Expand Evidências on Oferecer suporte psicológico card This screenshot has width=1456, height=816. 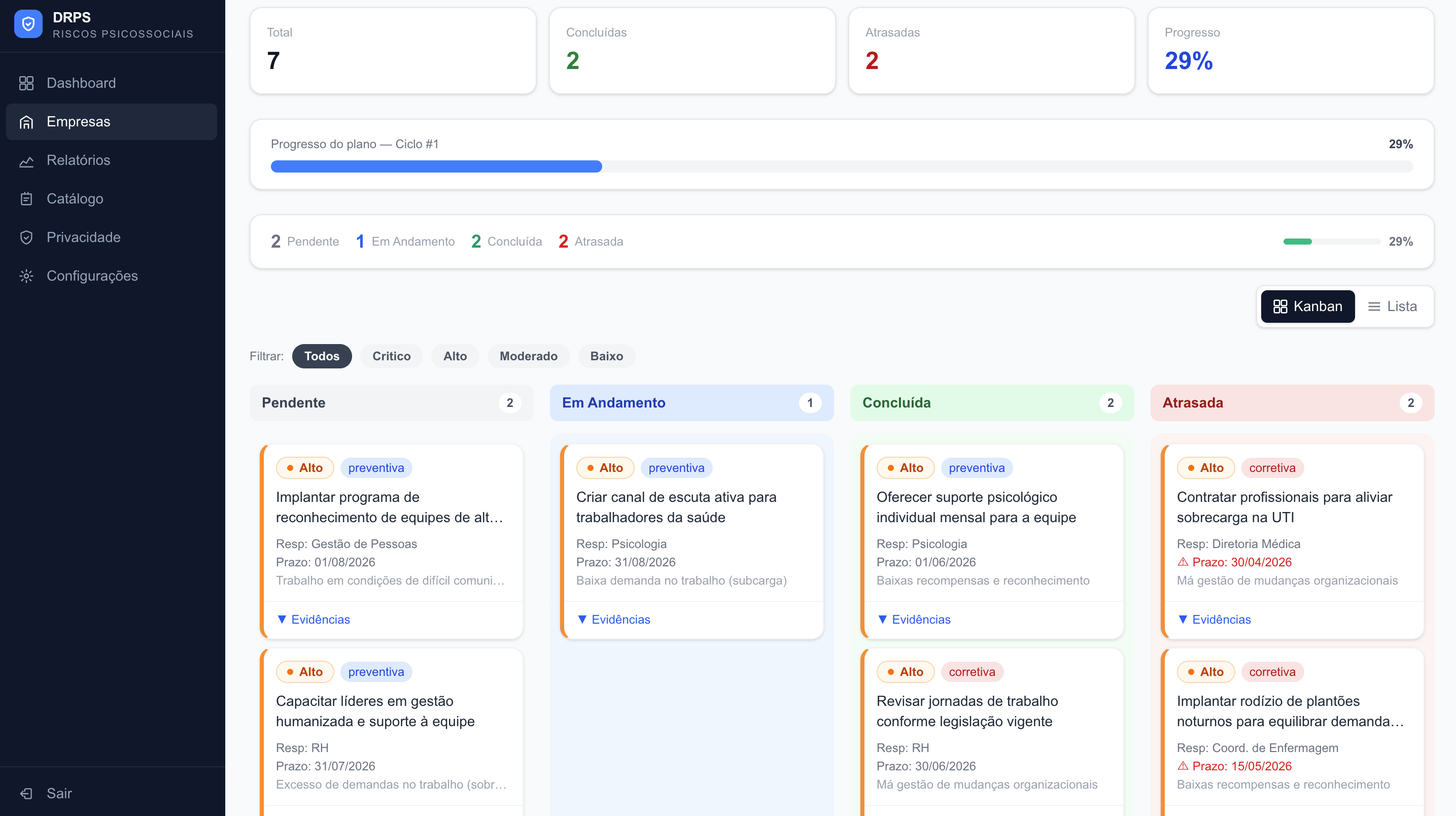point(913,620)
